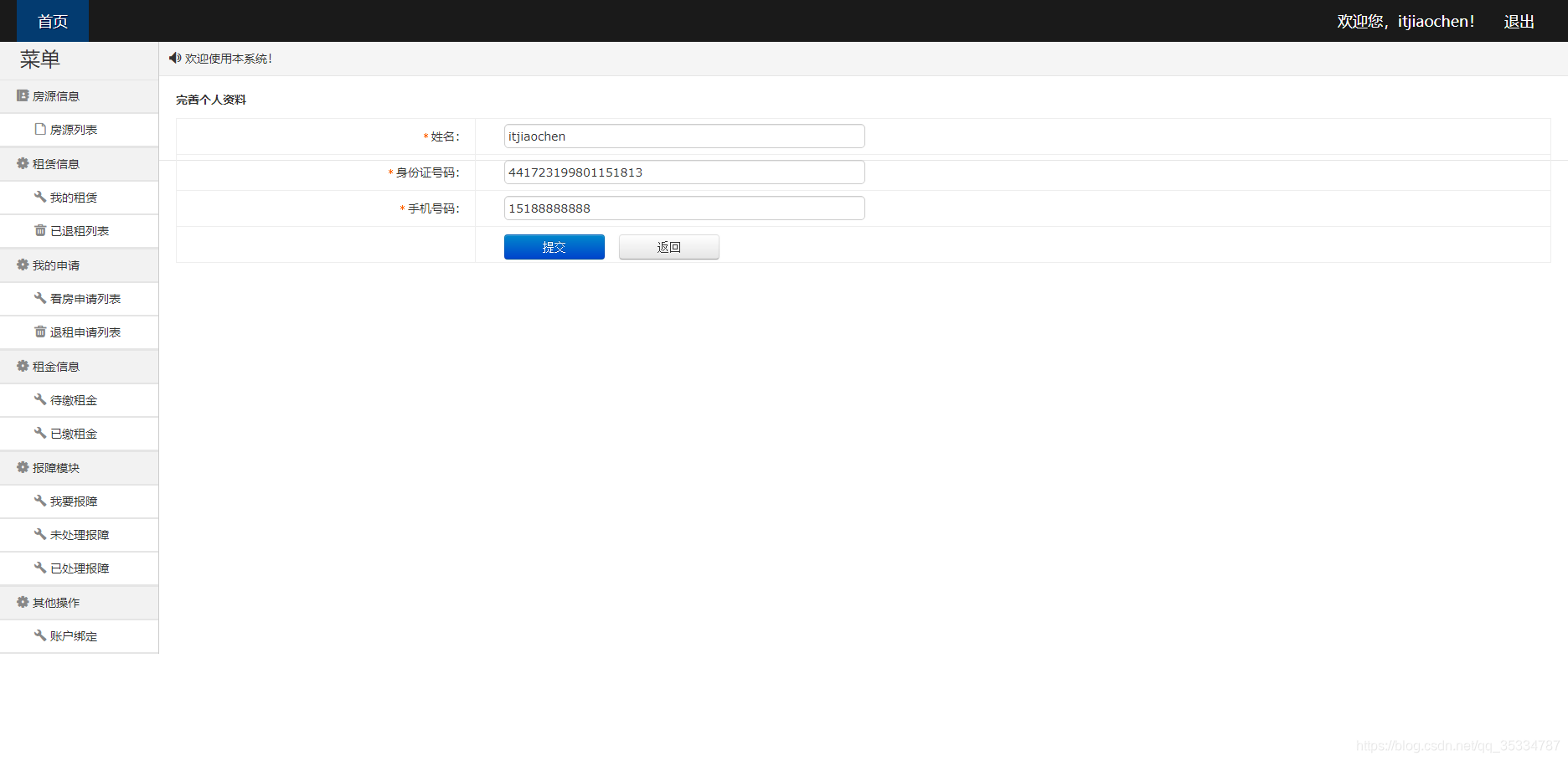Click the 已处理报障 wrench icon
Image resolution: width=1568 pixels, height=761 pixels.
coord(40,568)
